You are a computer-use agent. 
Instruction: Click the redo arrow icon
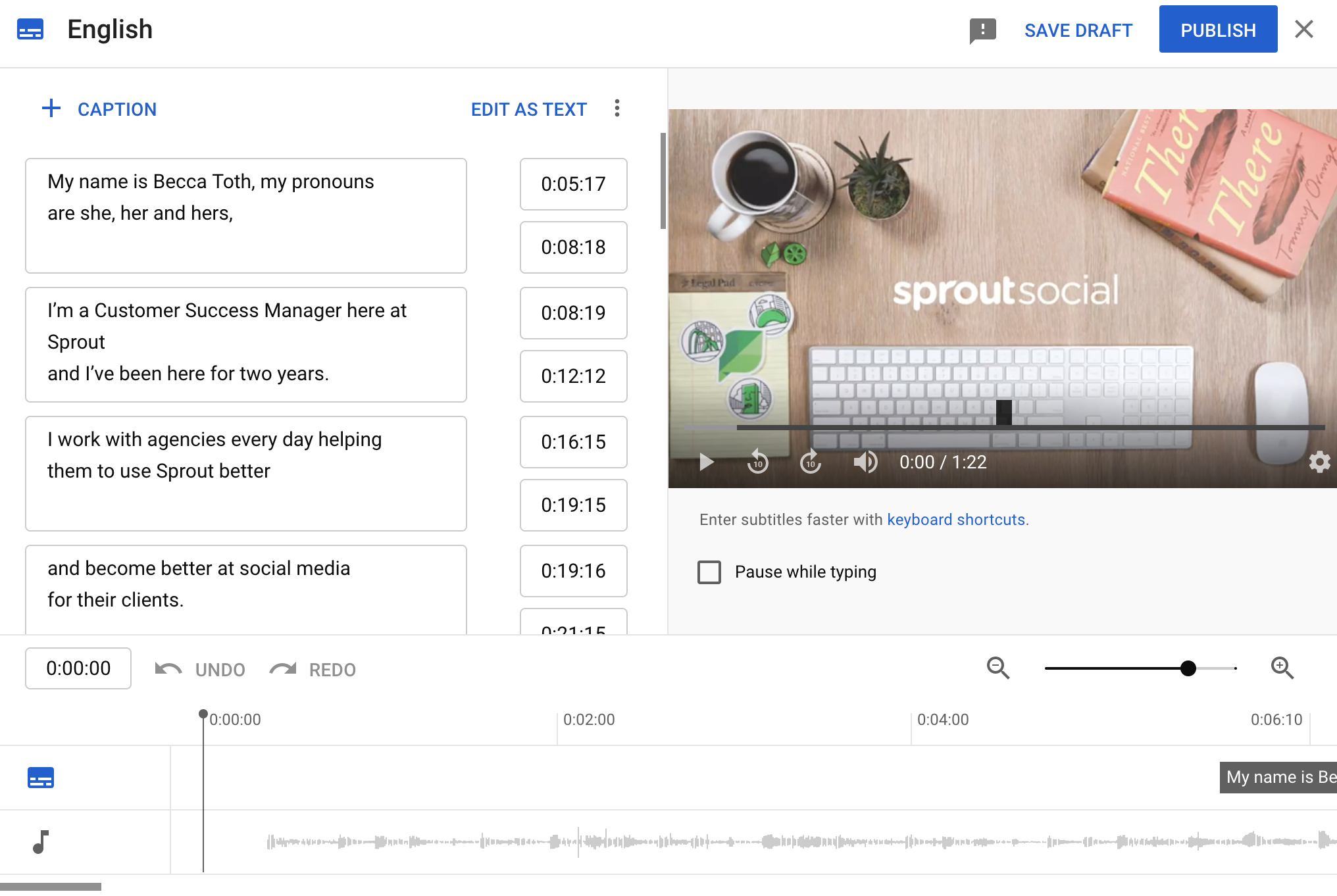pyautogui.click(x=283, y=668)
